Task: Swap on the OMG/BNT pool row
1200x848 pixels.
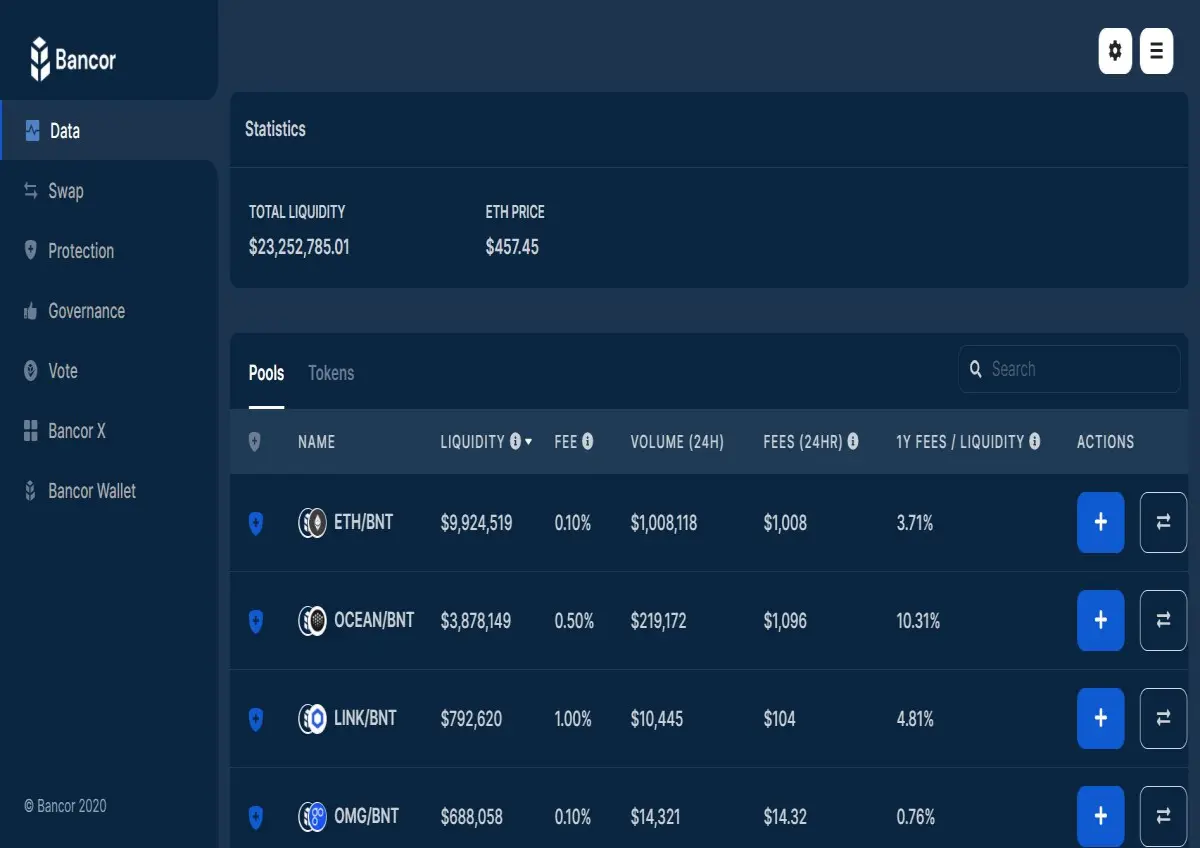Action: coord(1163,816)
